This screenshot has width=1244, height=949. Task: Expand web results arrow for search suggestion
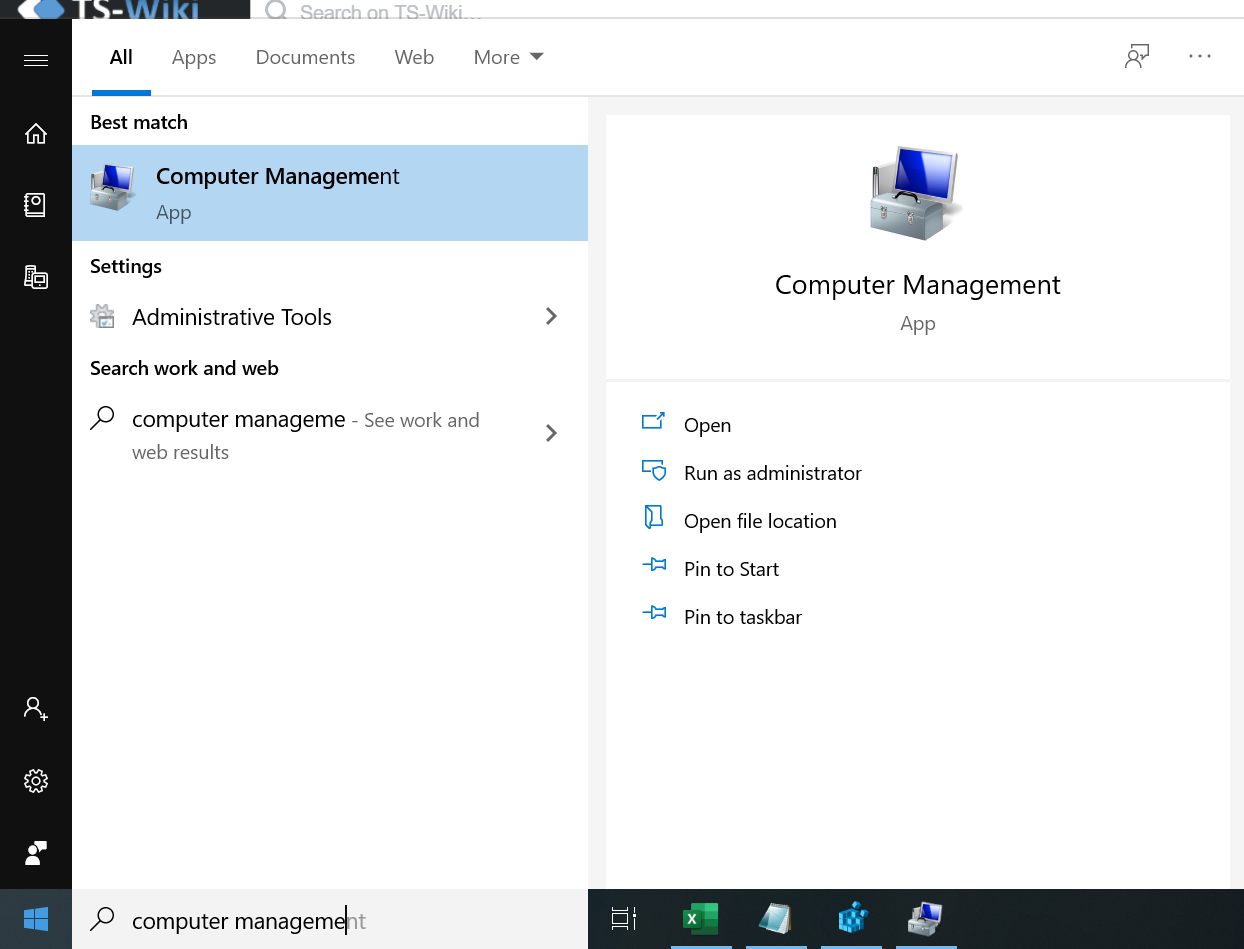551,433
